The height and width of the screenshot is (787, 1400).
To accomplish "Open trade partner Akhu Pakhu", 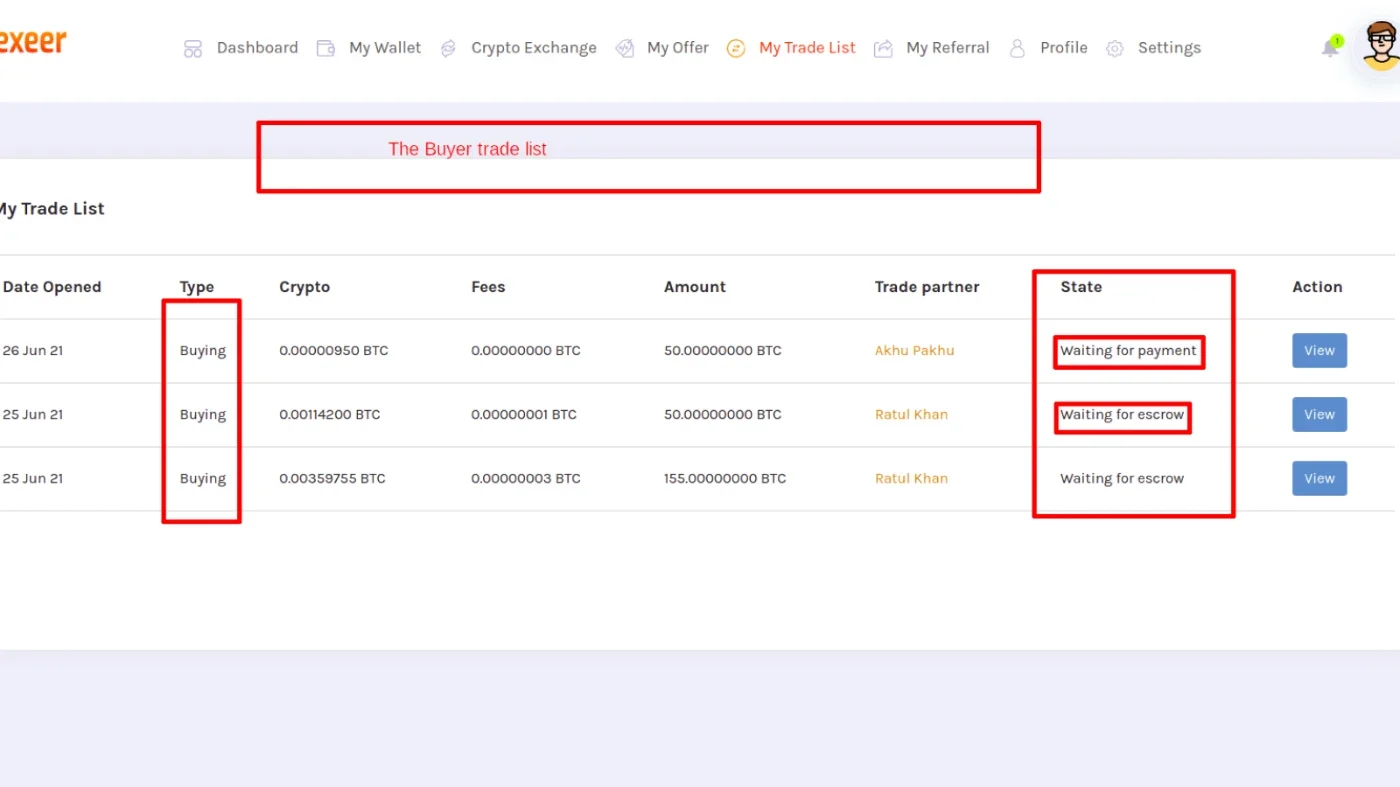I will [914, 351].
